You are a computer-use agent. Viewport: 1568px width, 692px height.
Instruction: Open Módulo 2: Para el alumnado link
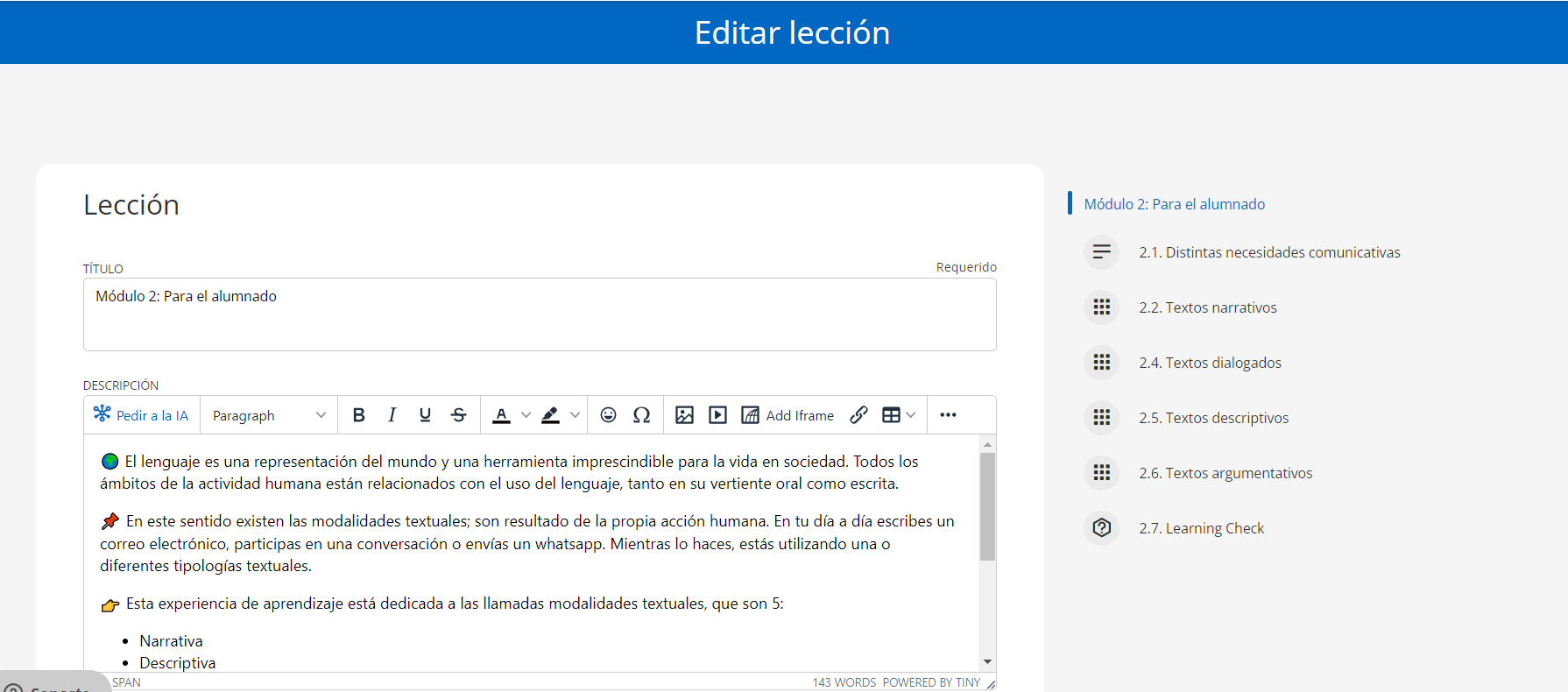click(x=1174, y=204)
